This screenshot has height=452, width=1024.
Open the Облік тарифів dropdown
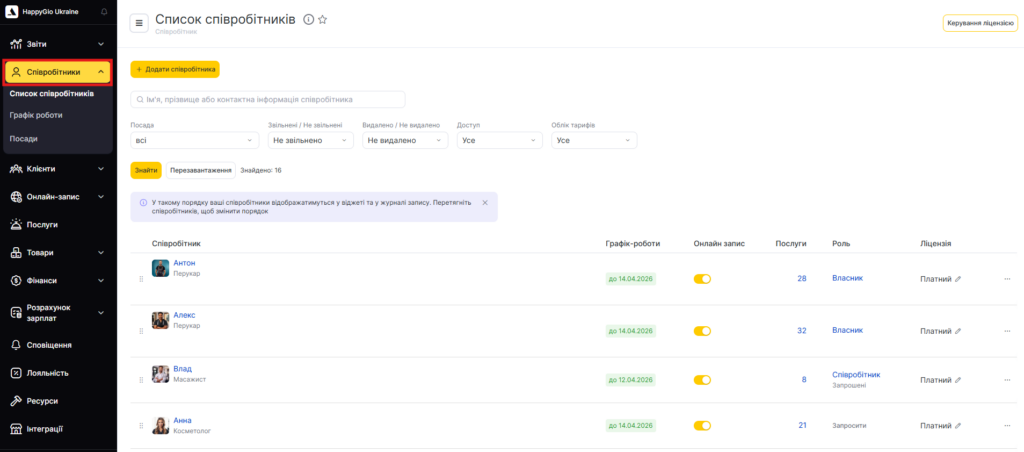pyautogui.click(x=594, y=141)
